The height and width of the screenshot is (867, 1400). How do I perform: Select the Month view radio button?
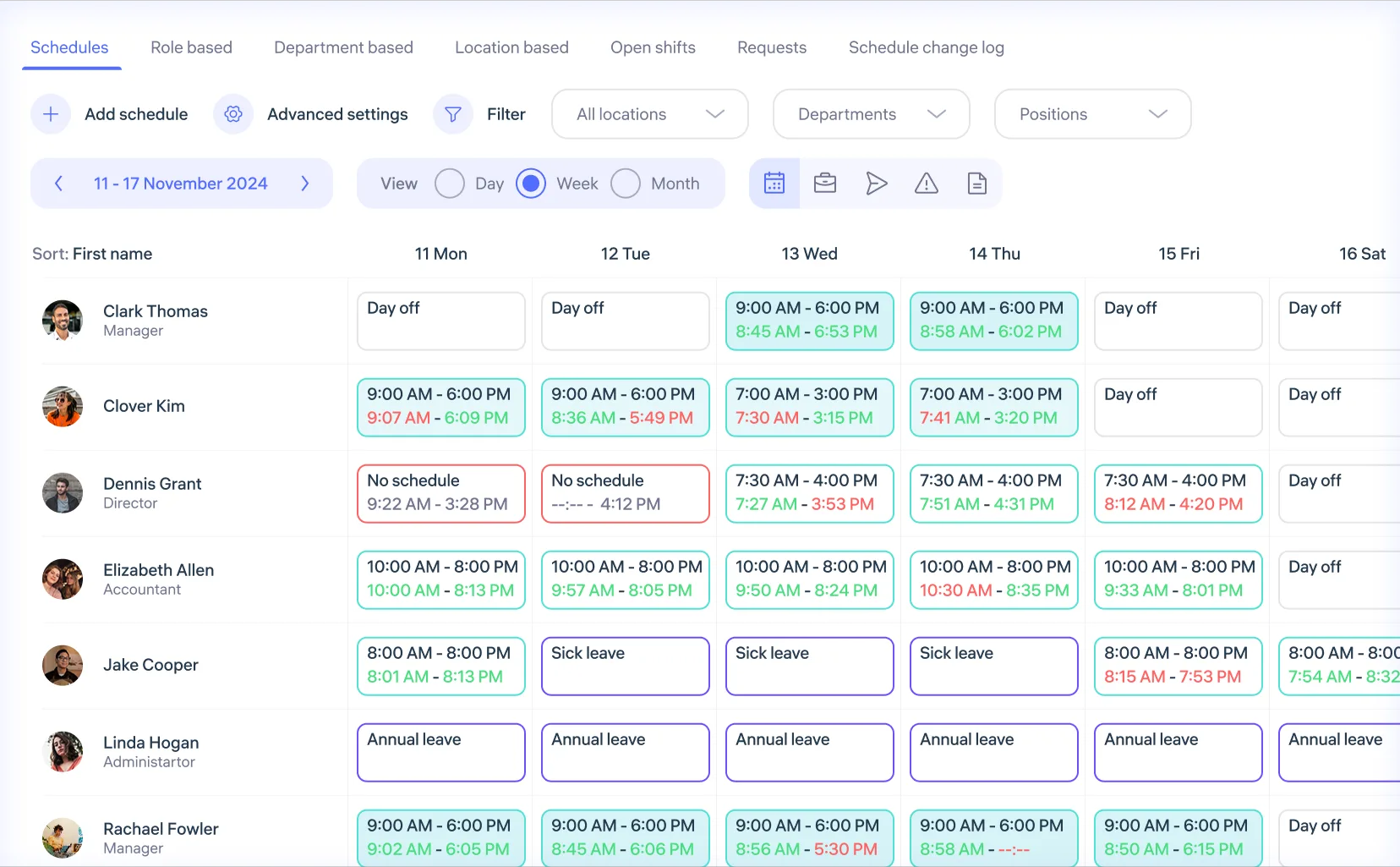[x=626, y=184]
